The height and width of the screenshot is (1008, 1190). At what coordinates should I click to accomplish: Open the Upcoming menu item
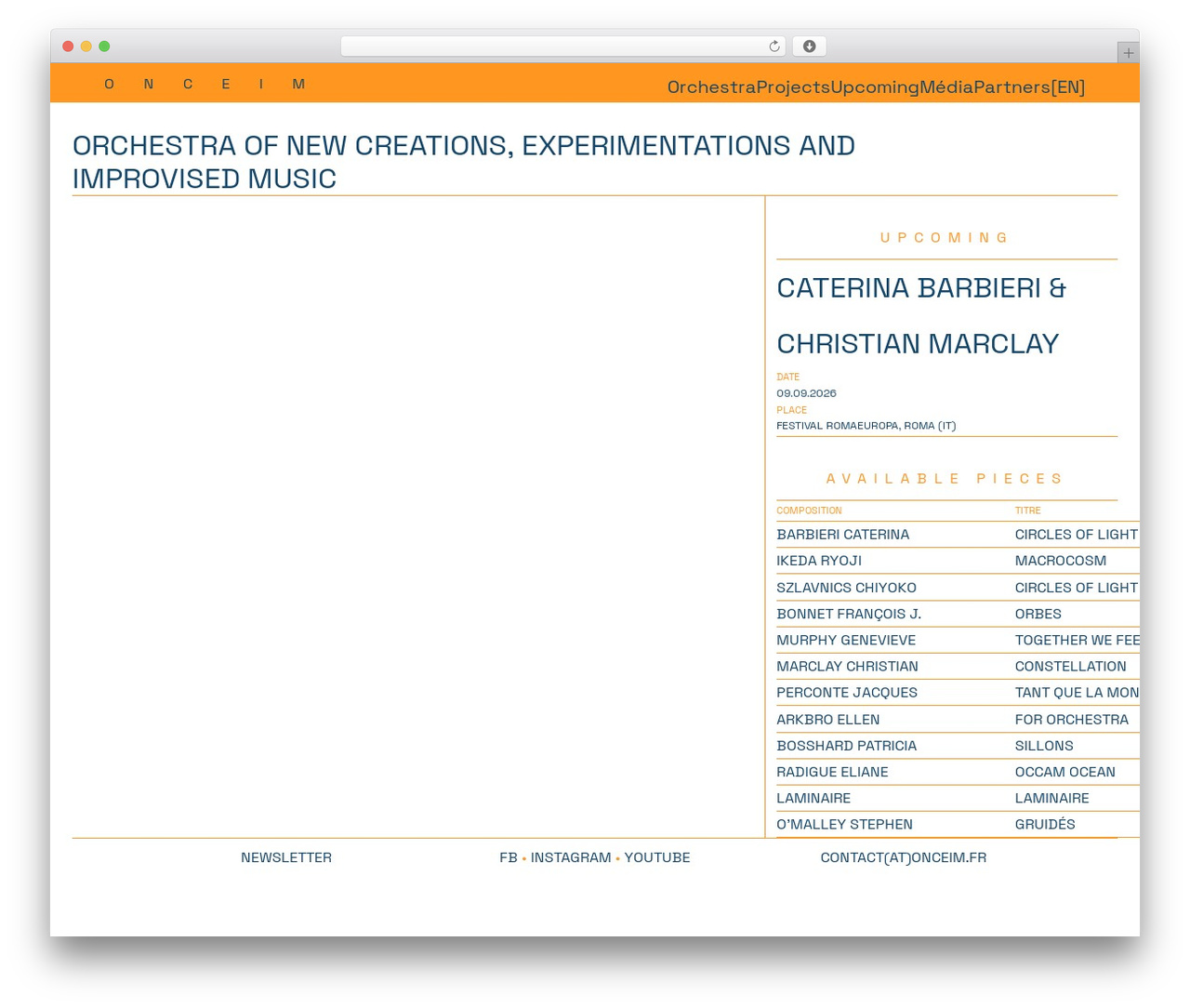point(875,86)
